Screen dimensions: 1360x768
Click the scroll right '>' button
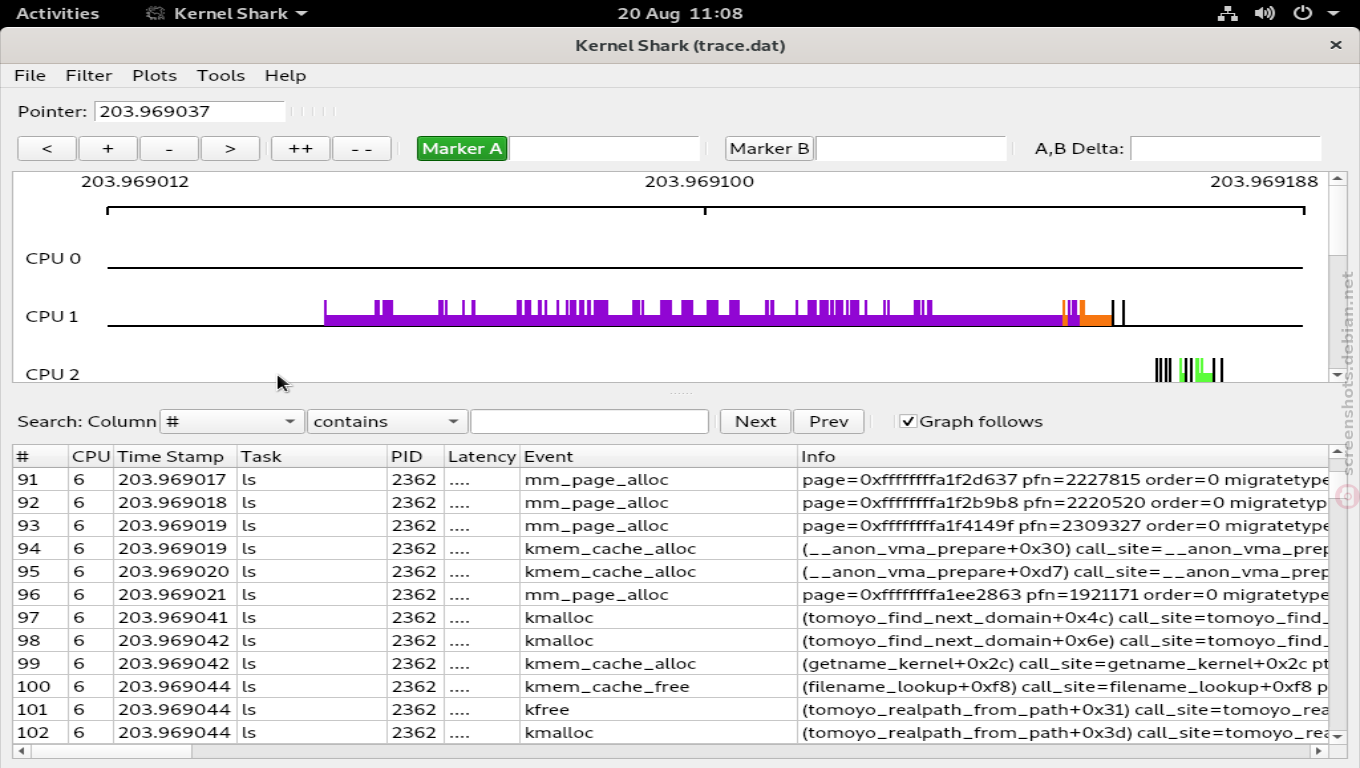[x=230, y=148]
